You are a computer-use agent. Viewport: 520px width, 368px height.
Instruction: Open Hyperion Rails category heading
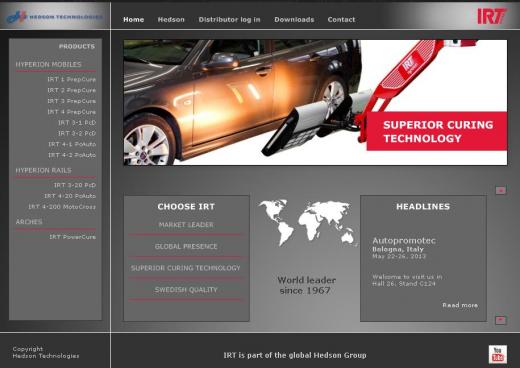[44, 170]
